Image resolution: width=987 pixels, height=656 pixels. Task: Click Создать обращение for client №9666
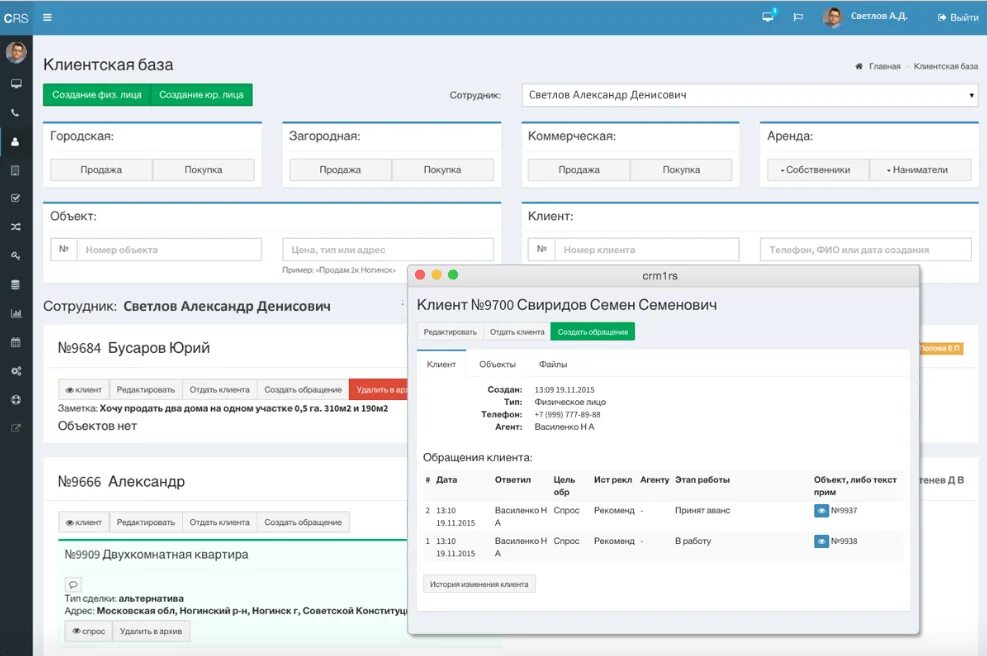[x=303, y=522]
